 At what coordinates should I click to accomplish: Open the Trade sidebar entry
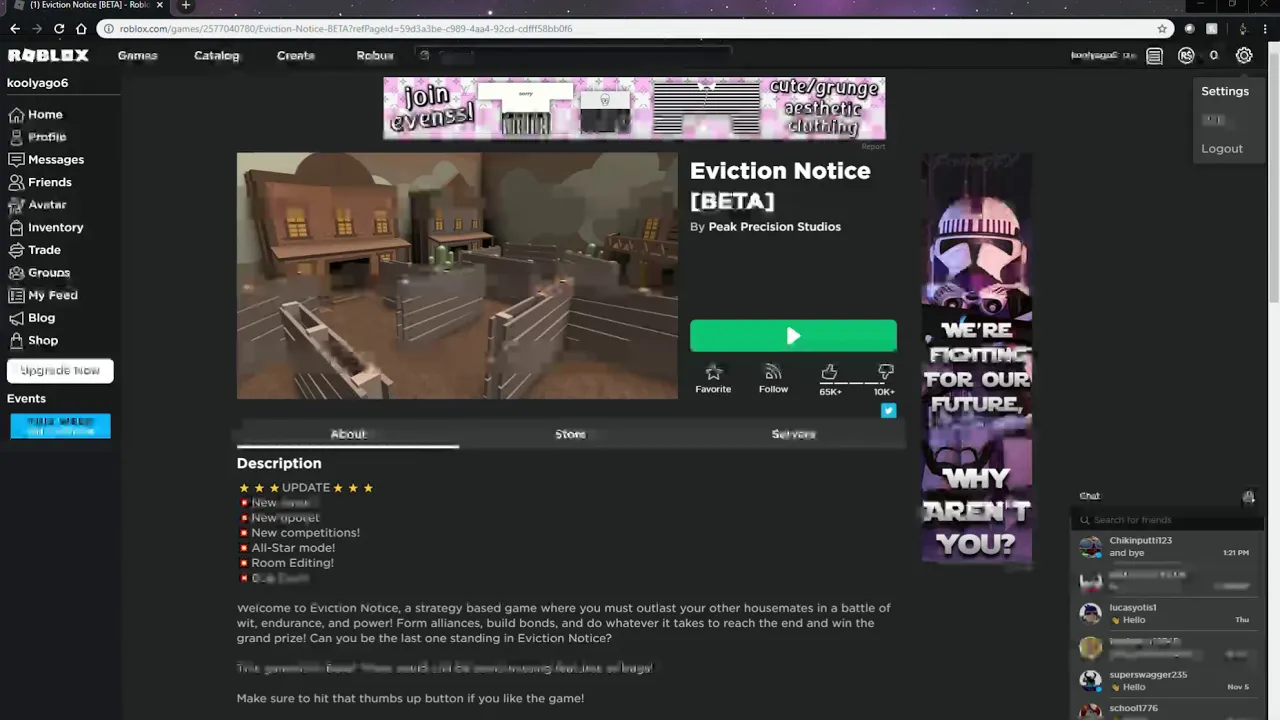click(x=35, y=250)
